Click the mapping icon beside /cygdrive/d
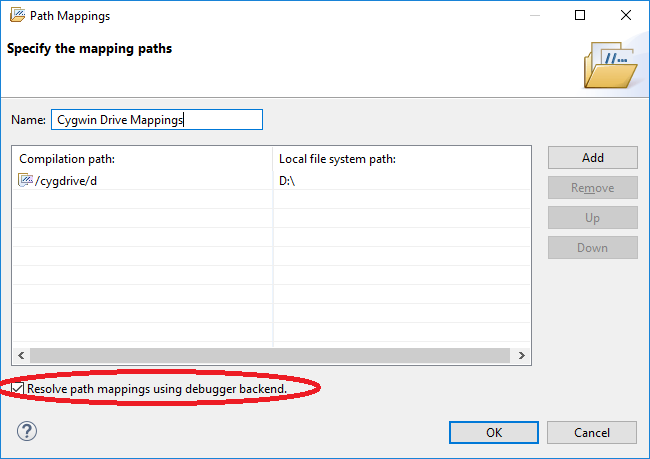 pyautogui.click(x=25, y=180)
